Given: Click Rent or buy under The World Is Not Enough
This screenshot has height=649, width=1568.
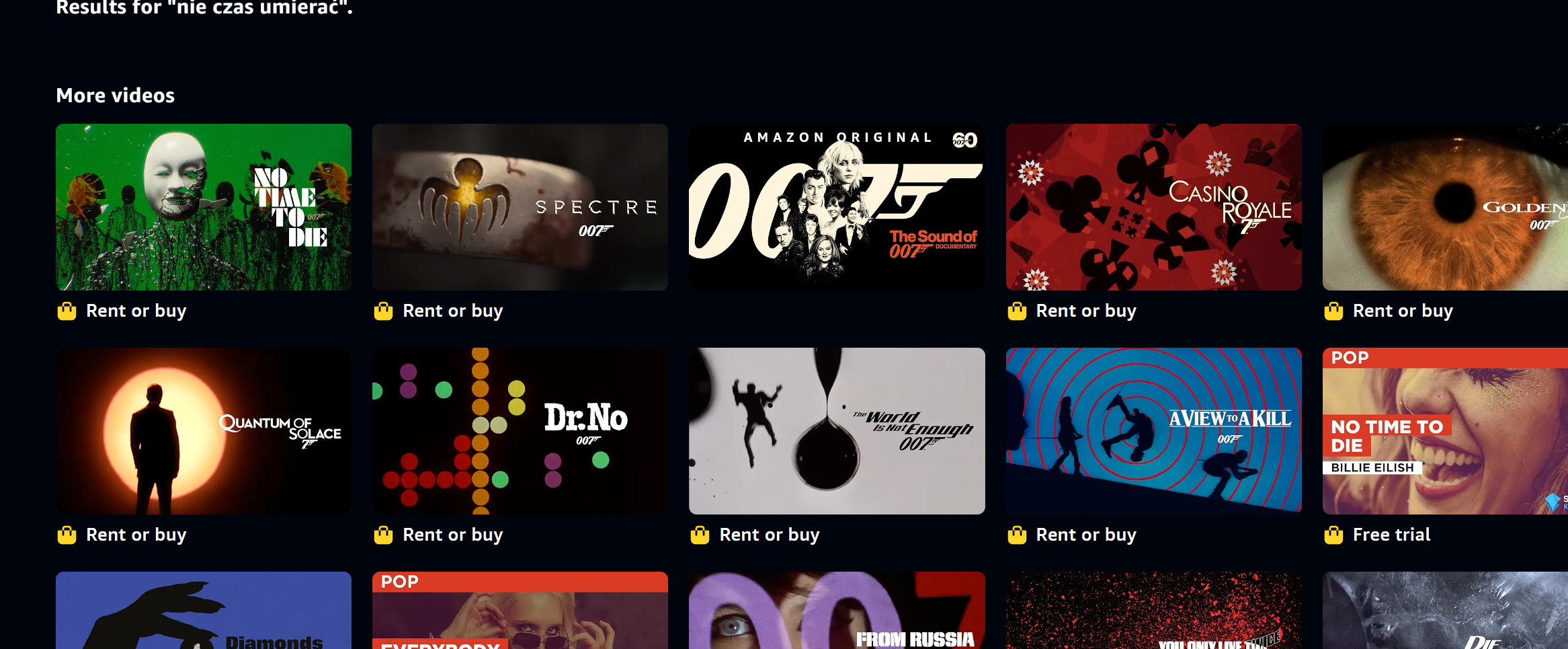Looking at the screenshot, I should pos(770,535).
